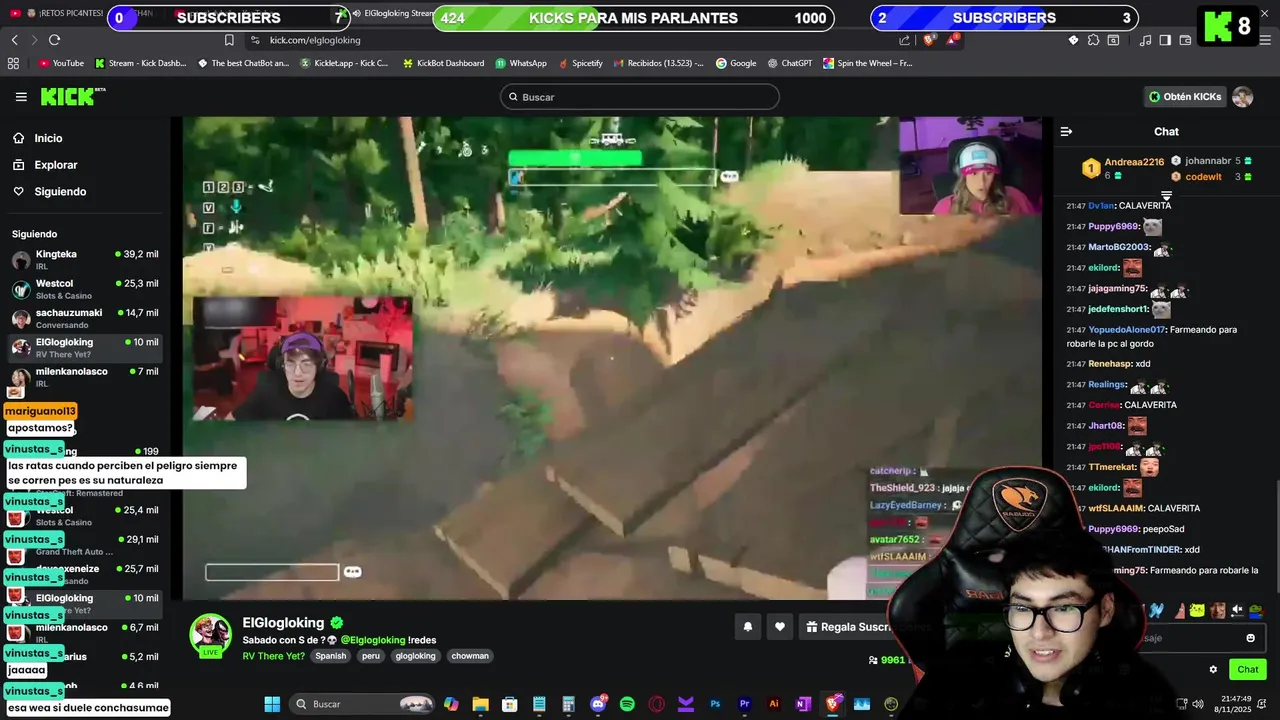This screenshot has height=720, width=1280.
Task: Click the codewlt leaderboard entry
Action: pos(1212,177)
